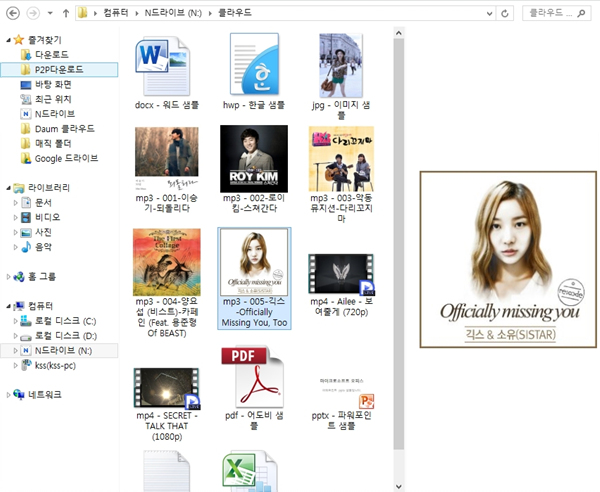Select the Excel spreadsheet file icon
Screen dimensions: 600x492
tap(250, 471)
